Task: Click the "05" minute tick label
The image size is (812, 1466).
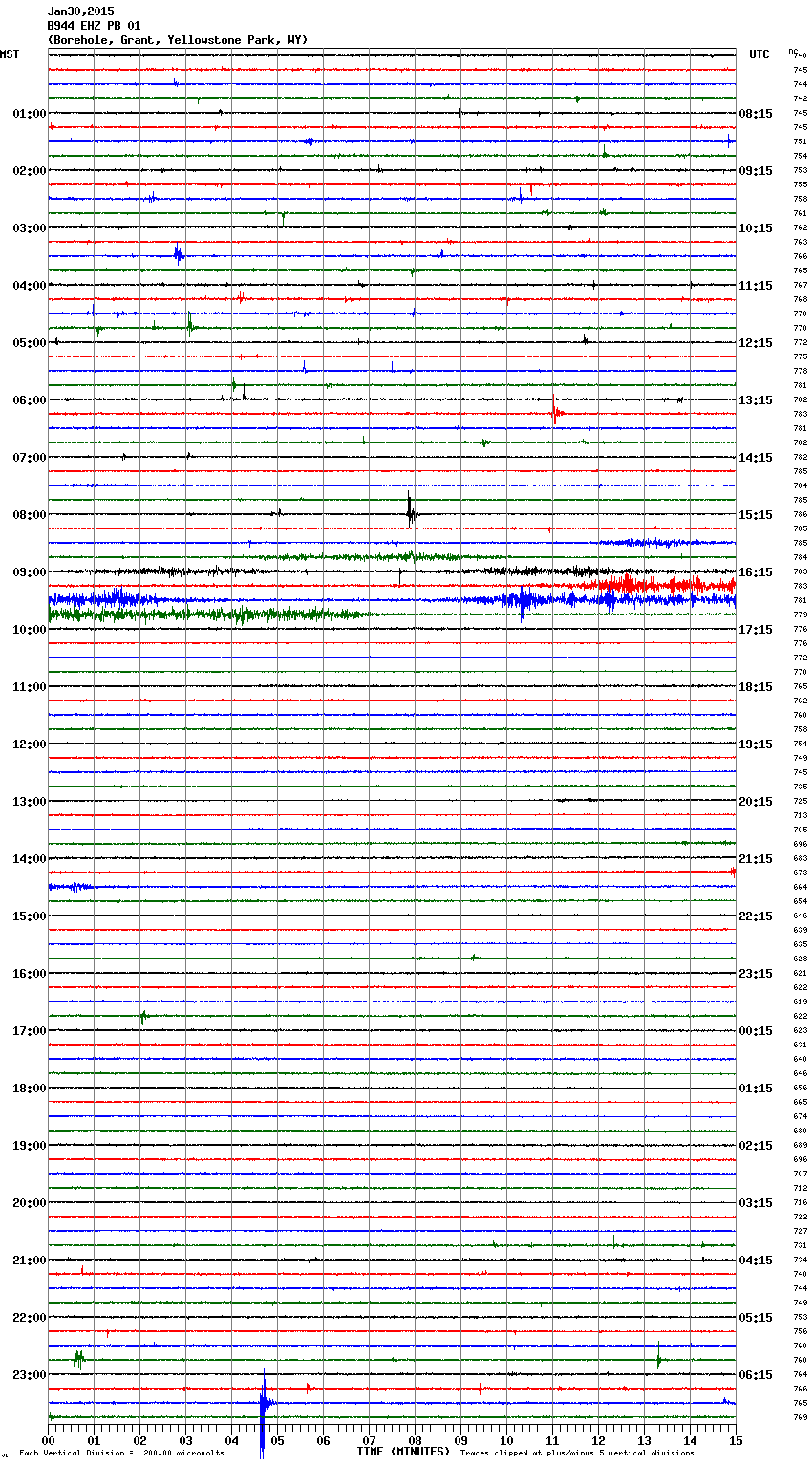Action: (278, 1440)
